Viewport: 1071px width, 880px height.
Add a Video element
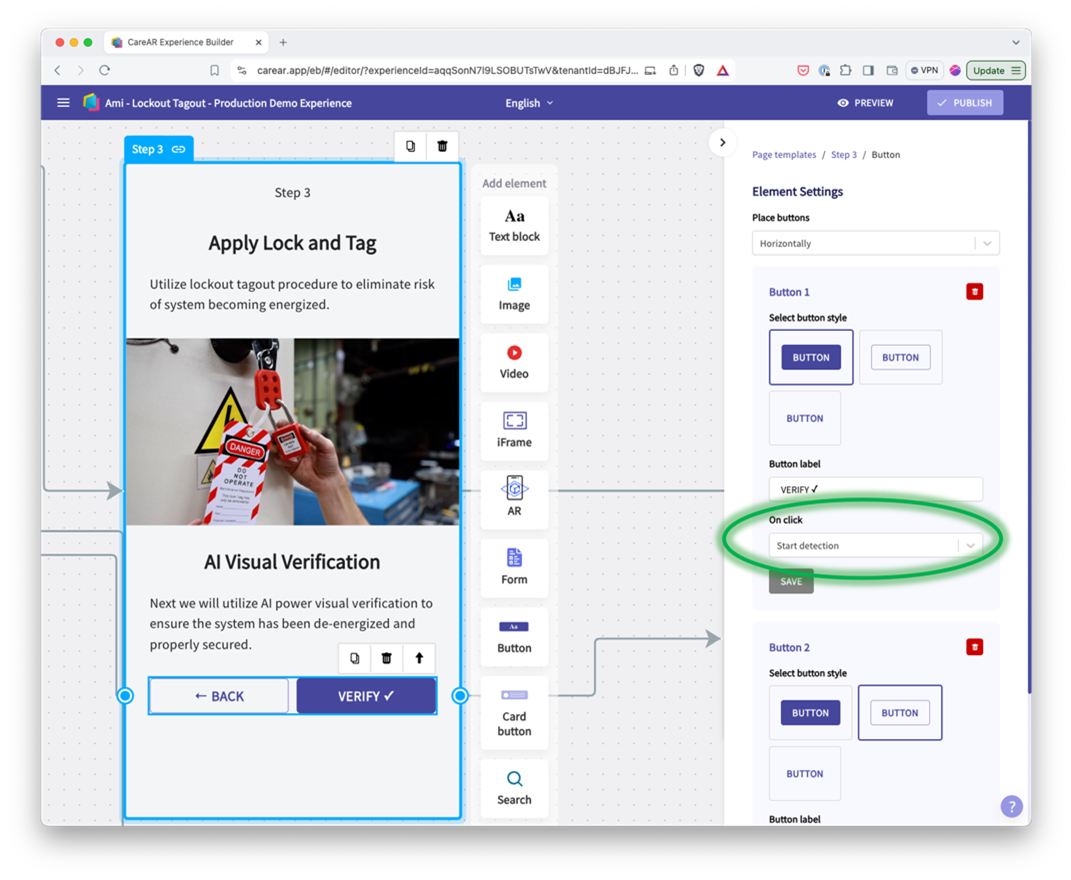[x=514, y=362]
